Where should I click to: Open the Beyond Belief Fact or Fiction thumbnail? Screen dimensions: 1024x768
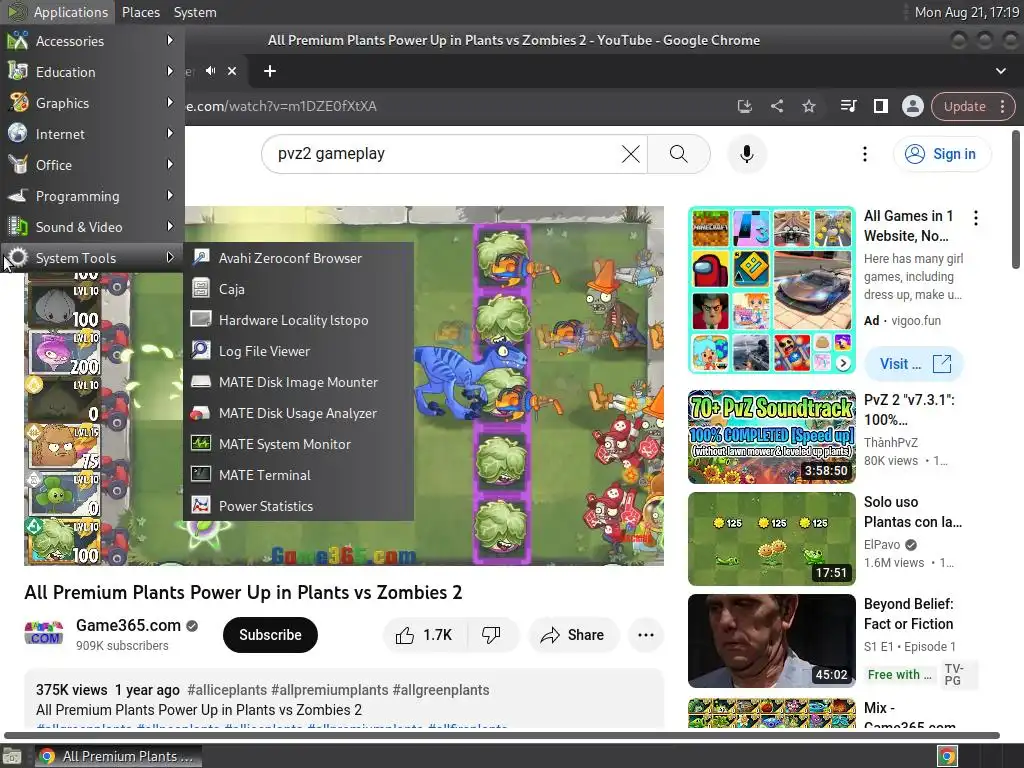point(772,641)
